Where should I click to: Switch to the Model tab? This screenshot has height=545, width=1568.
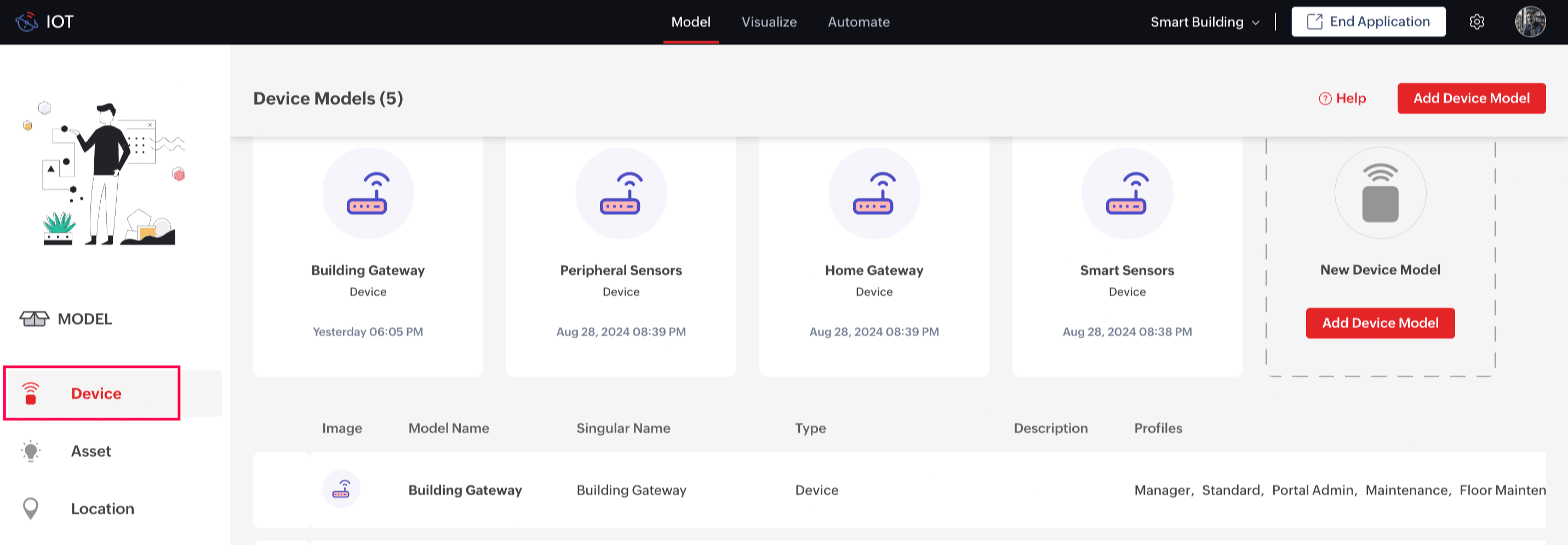pyautogui.click(x=691, y=22)
